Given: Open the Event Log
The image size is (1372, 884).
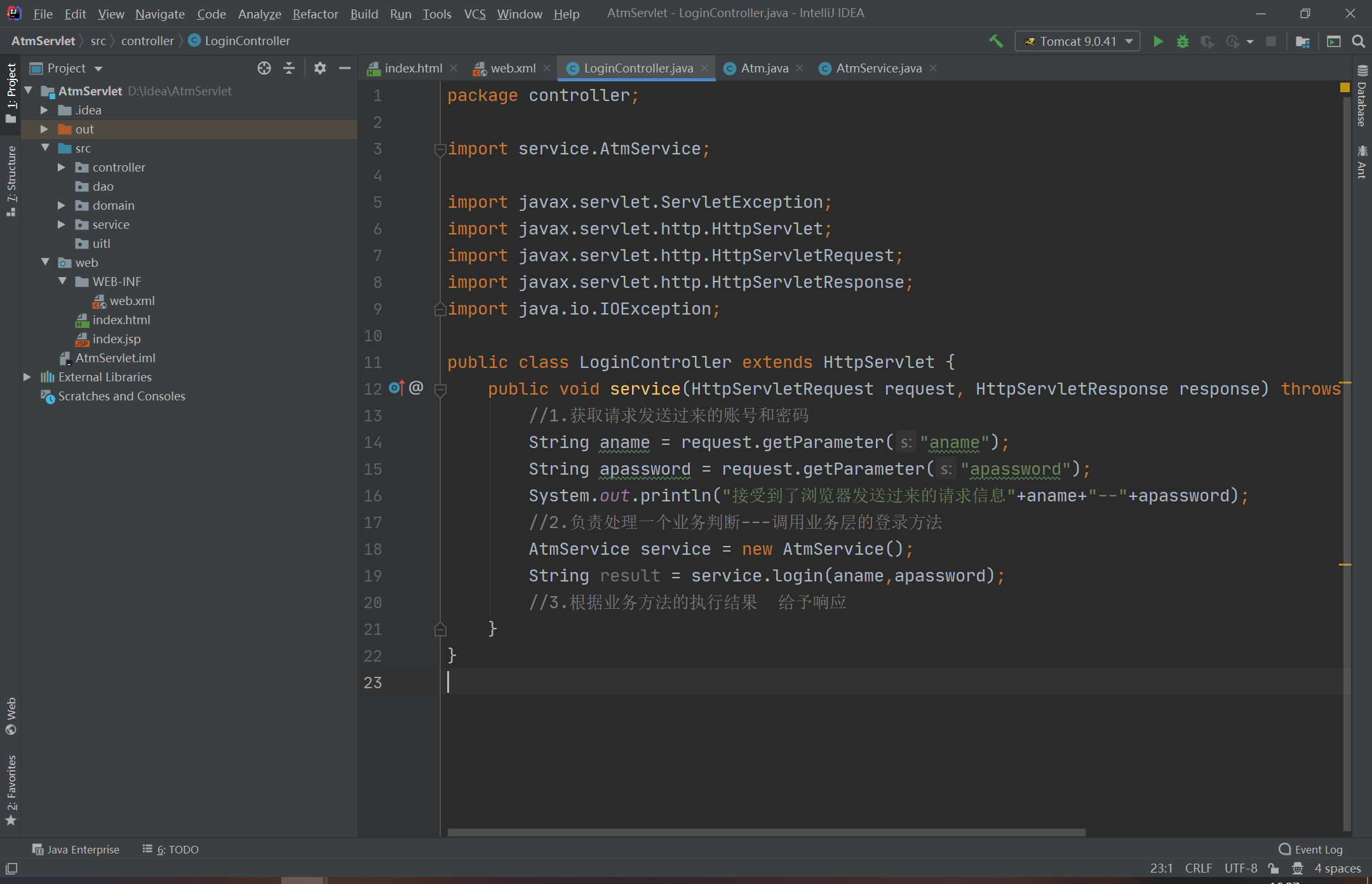Looking at the screenshot, I should pos(1311,850).
